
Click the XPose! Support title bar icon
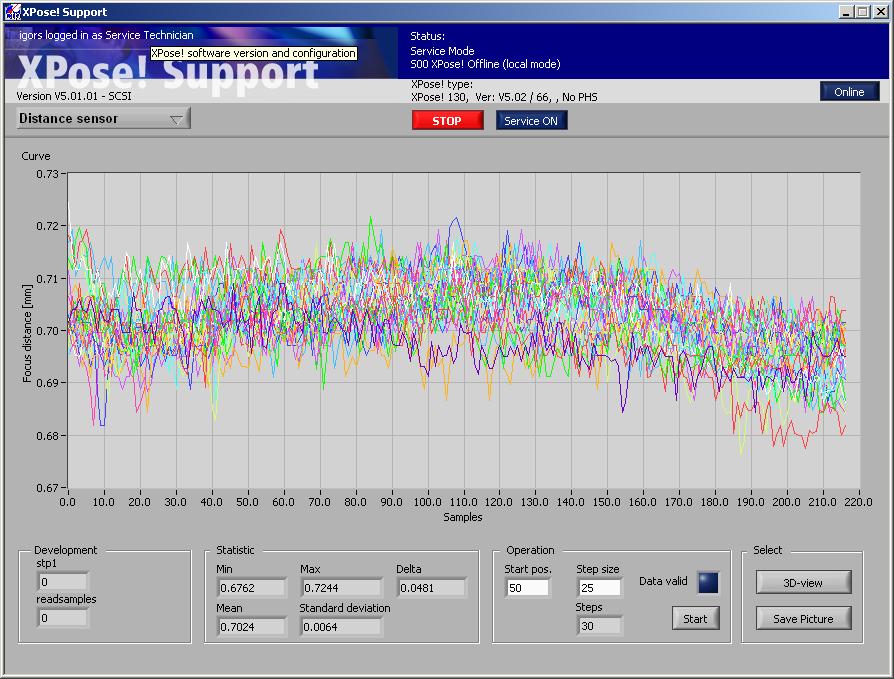[12, 11]
